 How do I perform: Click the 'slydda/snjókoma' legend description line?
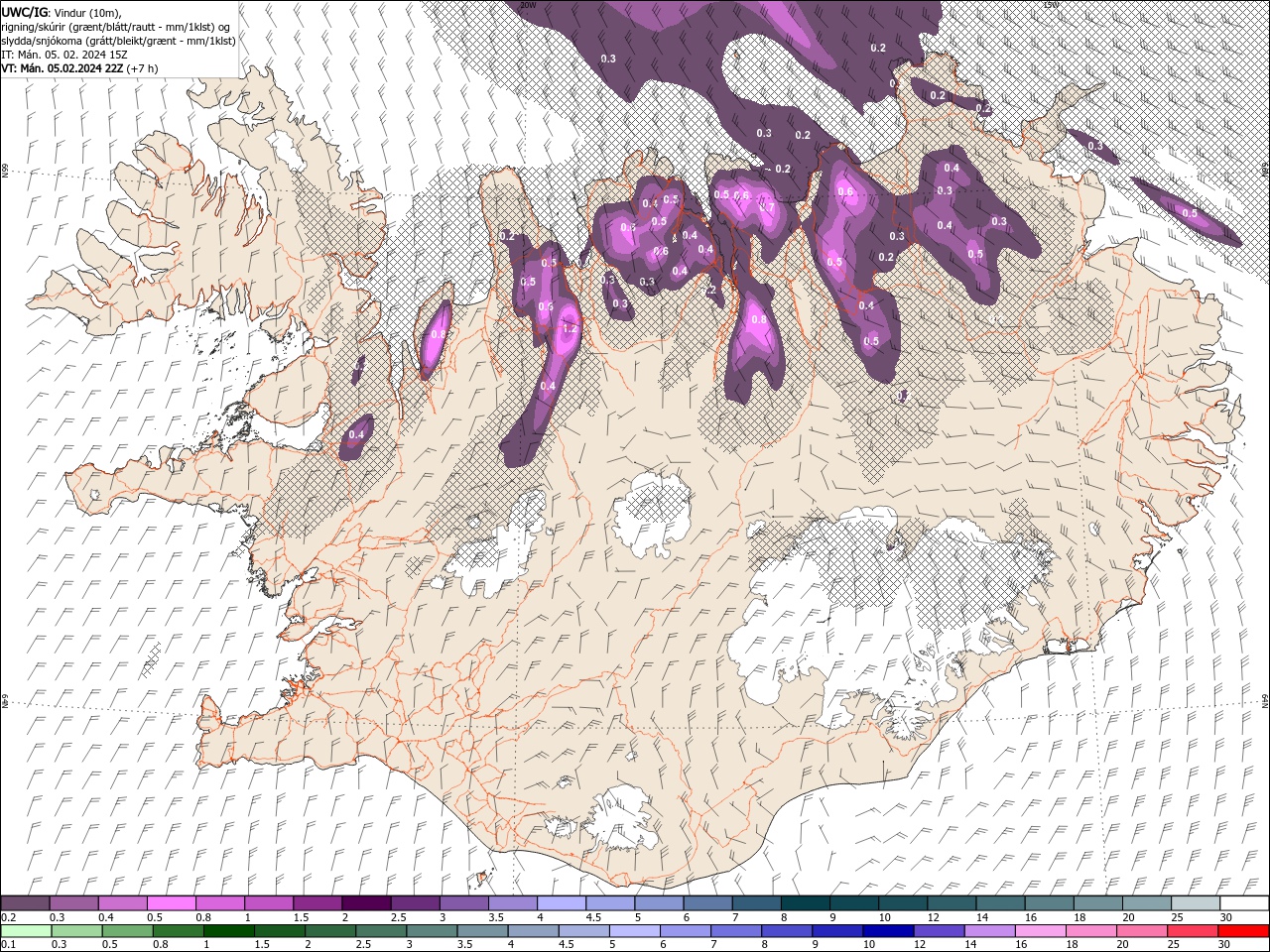pyautogui.click(x=119, y=41)
